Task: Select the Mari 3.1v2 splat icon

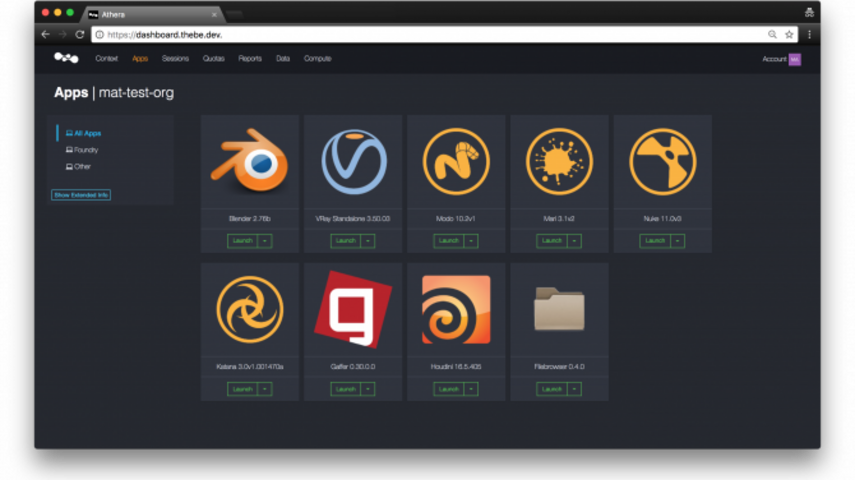Action: [x=559, y=161]
